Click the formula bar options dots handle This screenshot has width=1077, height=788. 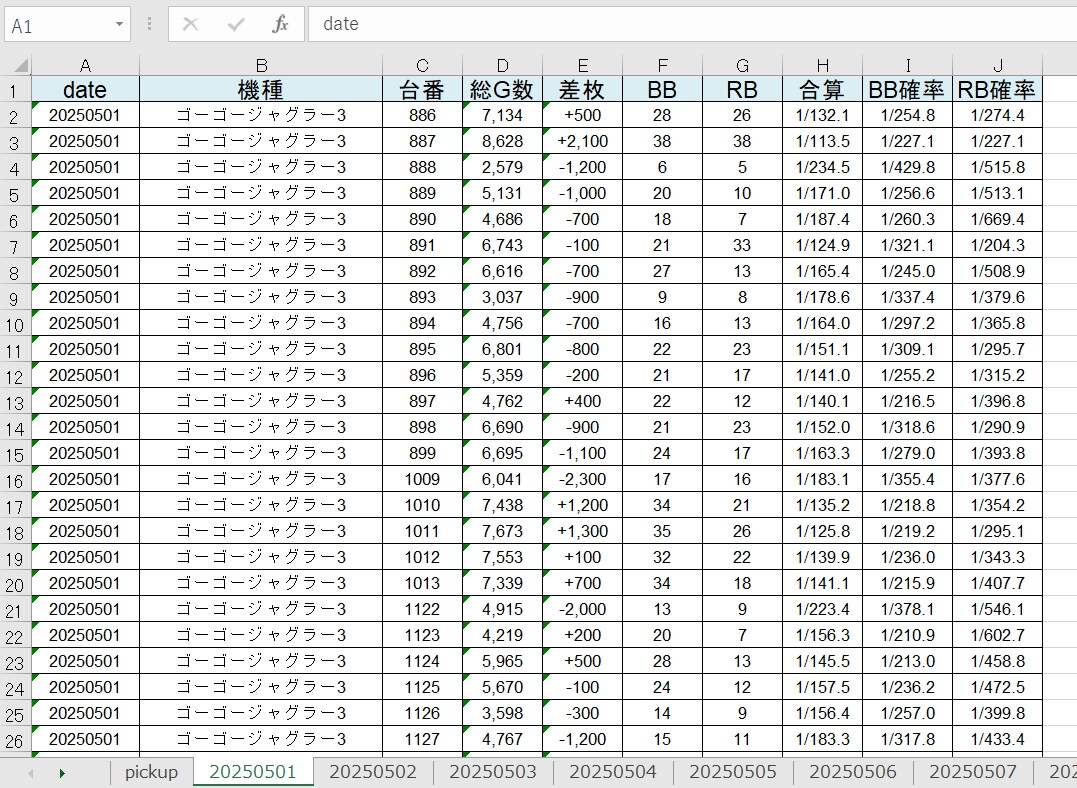(149, 25)
